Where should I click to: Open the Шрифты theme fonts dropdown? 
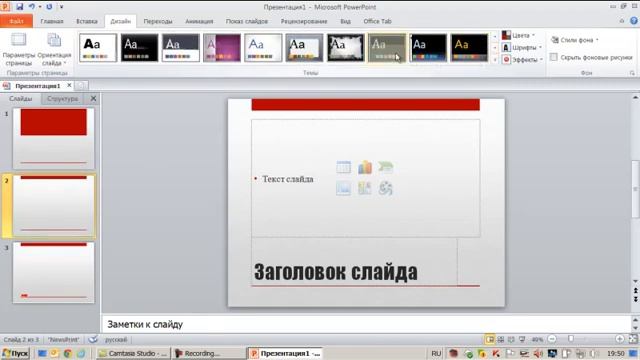click(x=522, y=47)
